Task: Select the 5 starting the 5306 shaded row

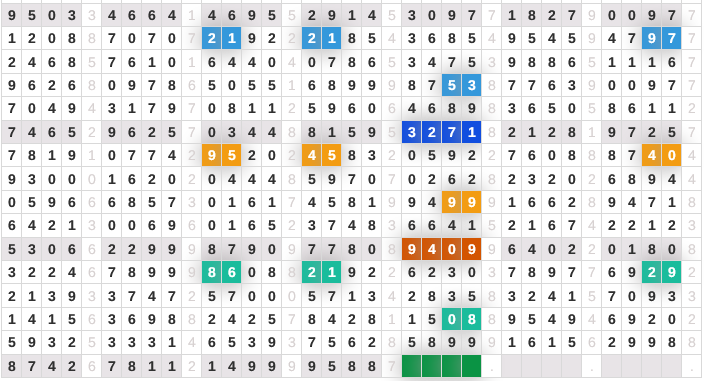Action: (12, 249)
